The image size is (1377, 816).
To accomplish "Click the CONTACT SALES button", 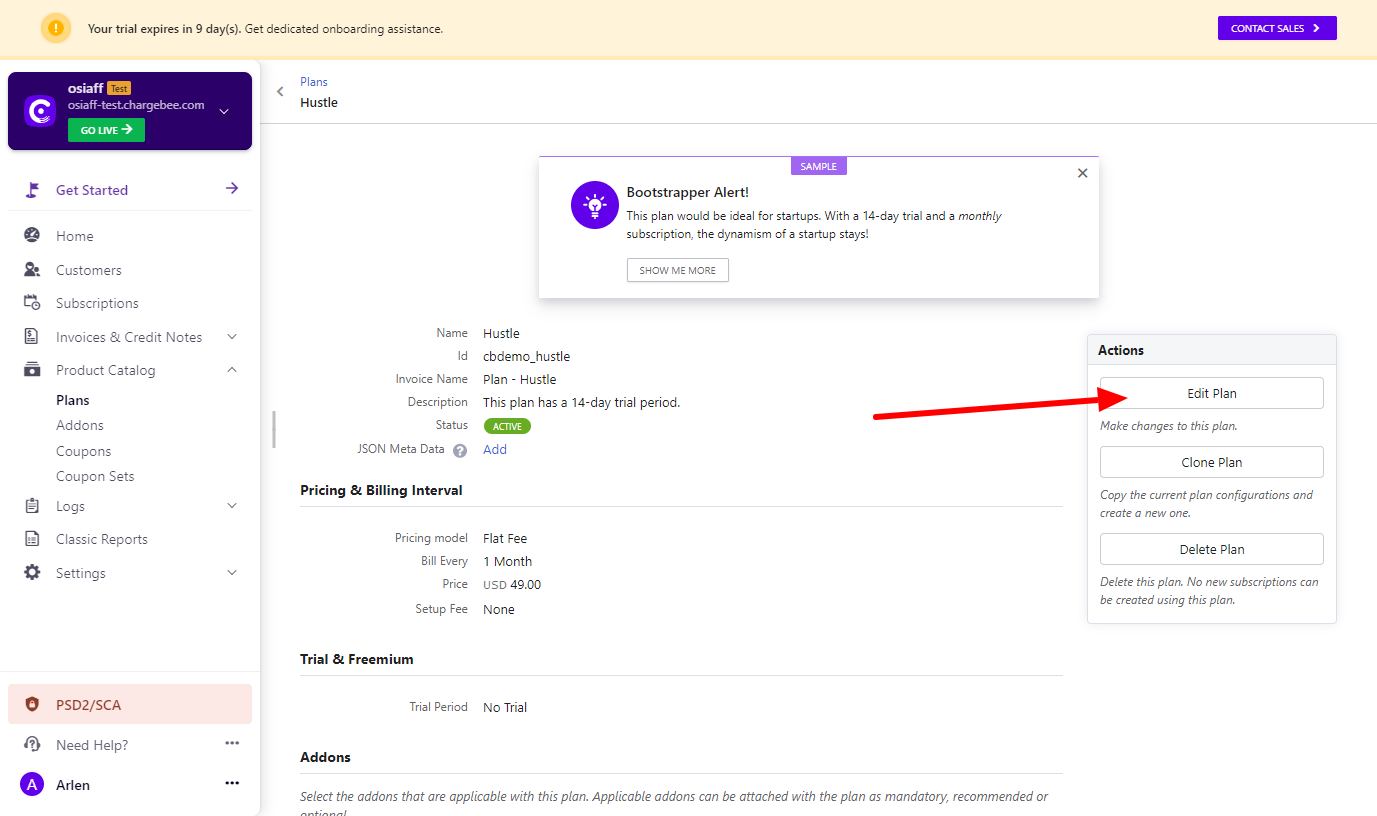I will point(1277,28).
